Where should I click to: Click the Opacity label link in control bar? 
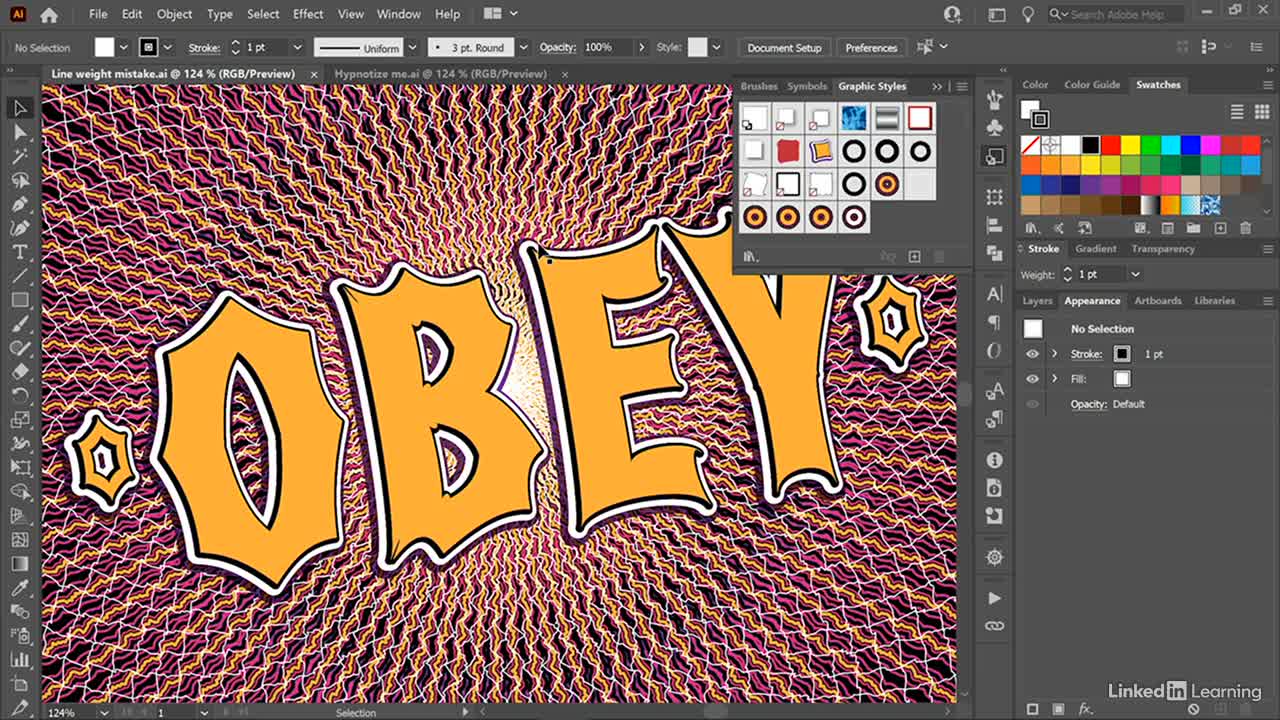click(x=558, y=48)
